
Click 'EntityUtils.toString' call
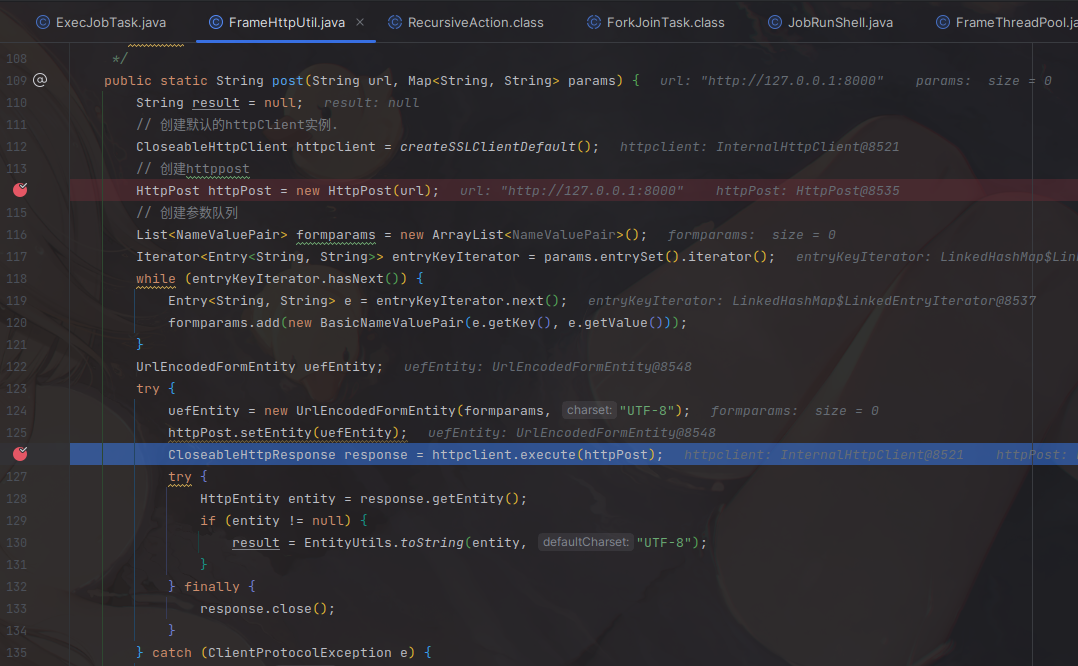[384, 542]
